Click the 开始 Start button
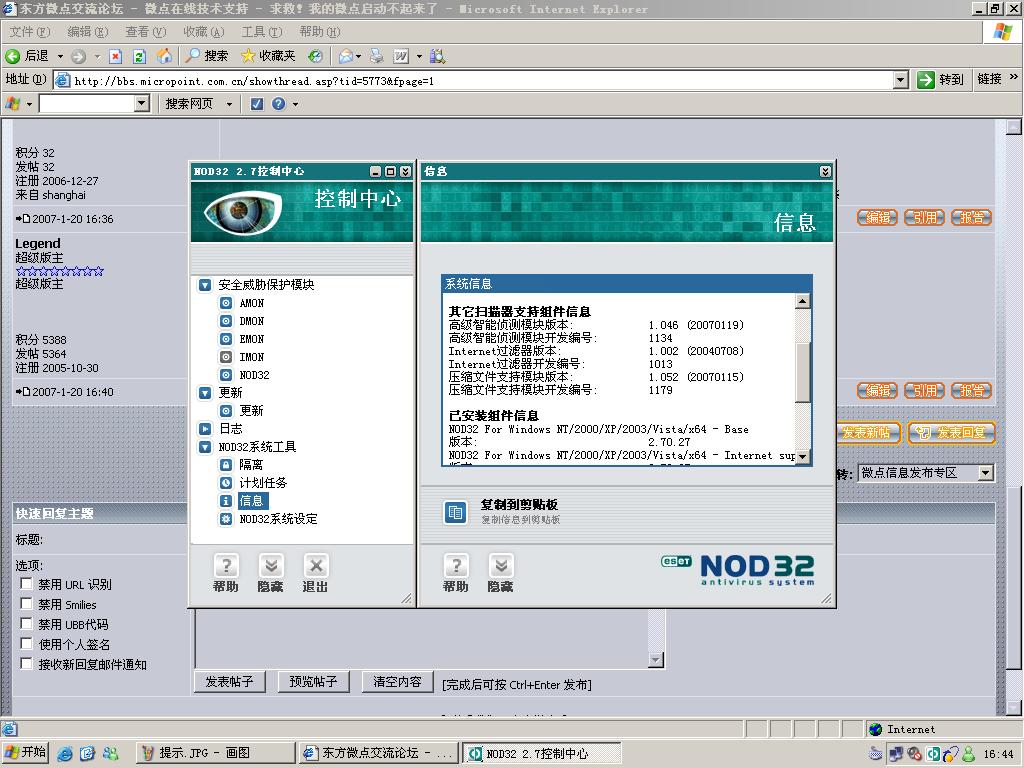1024x768 pixels. pyautogui.click(x=26, y=752)
